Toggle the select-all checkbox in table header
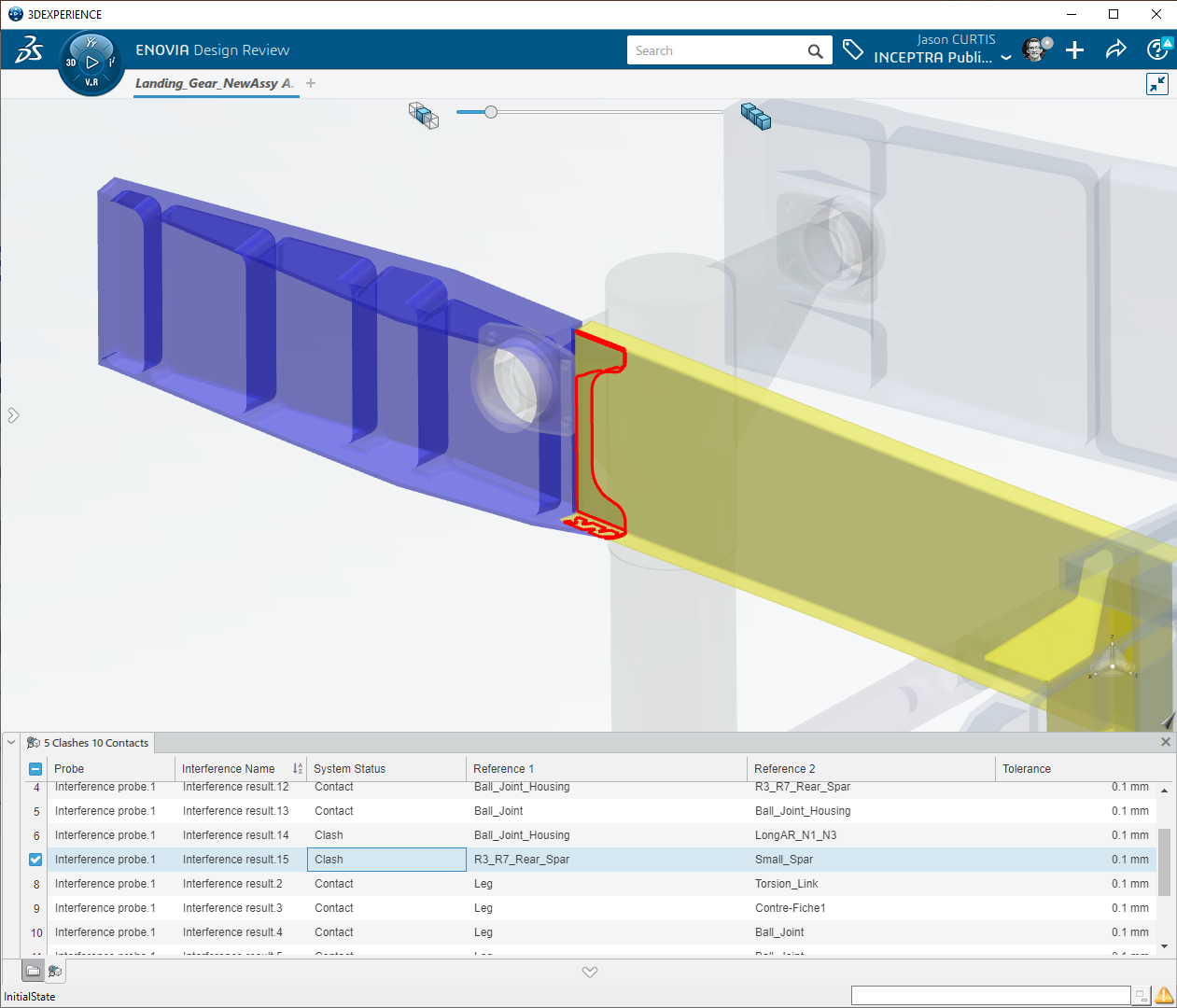The height and width of the screenshot is (1008, 1177). [35, 769]
